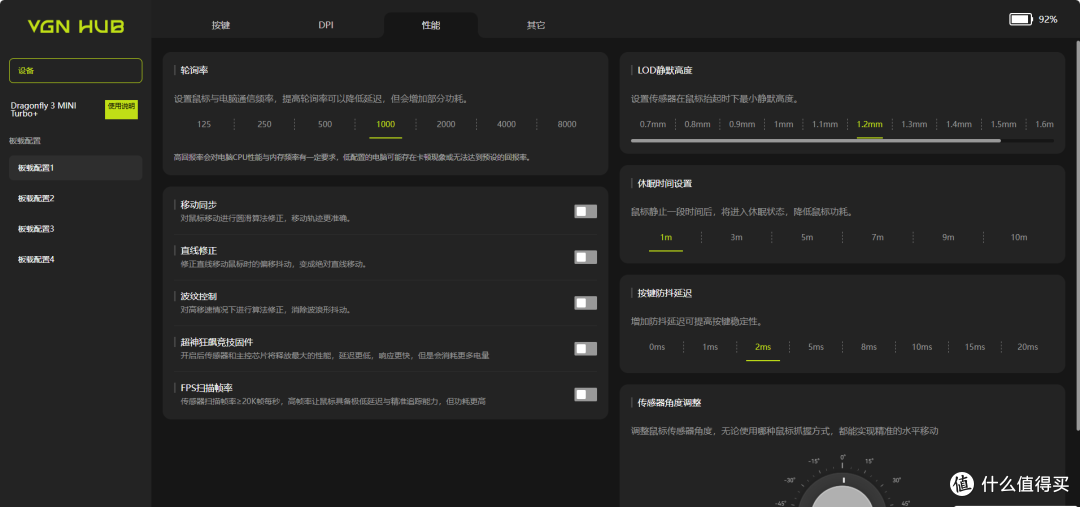The height and width of the screenshot is (507, 1080).
Task: Open the 其它 tab
Action: point(536,25)
